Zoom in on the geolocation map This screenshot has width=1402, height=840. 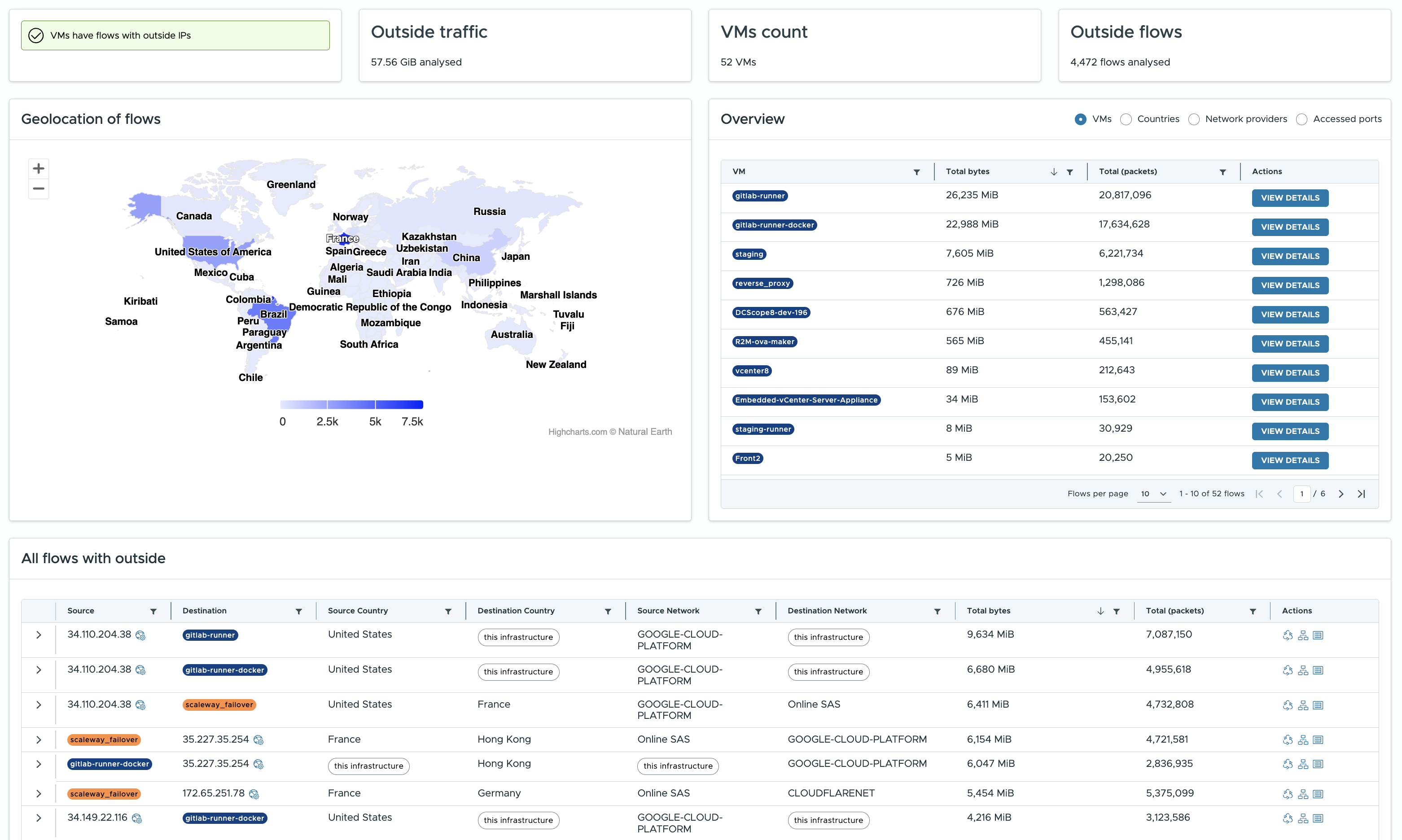click(39, 169)
